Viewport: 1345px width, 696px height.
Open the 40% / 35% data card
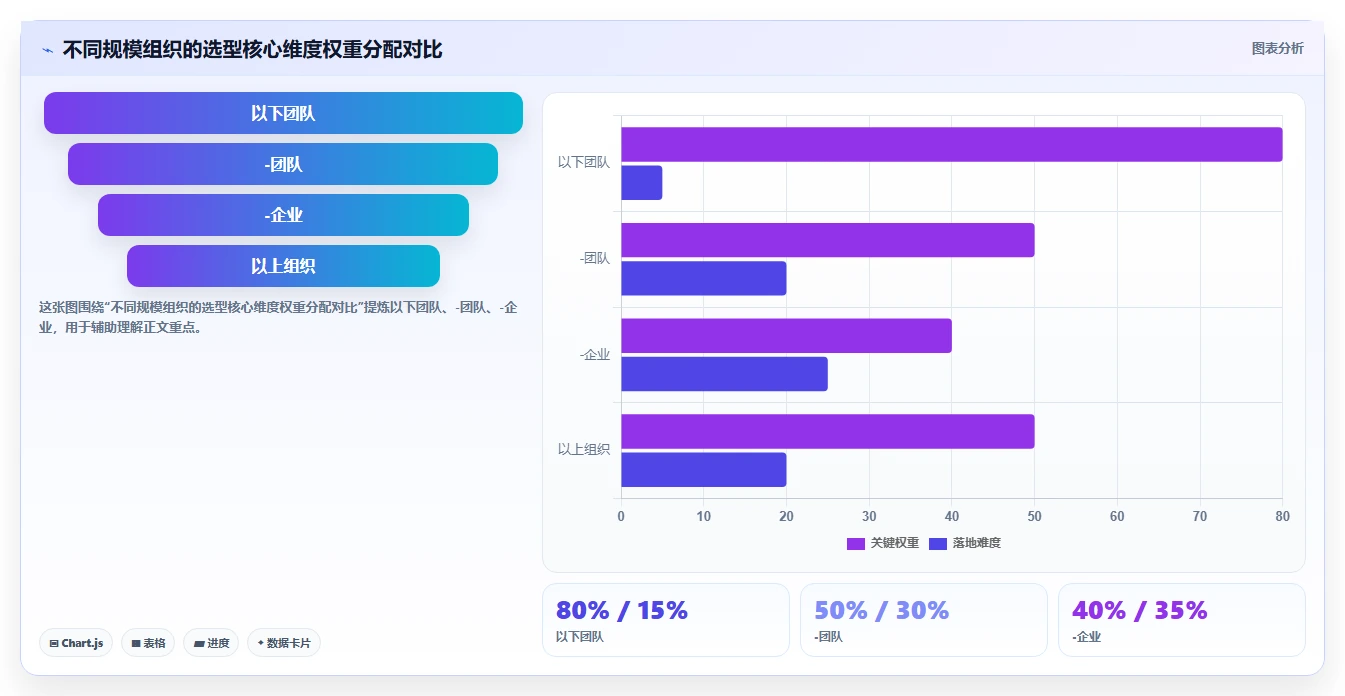1182,620
